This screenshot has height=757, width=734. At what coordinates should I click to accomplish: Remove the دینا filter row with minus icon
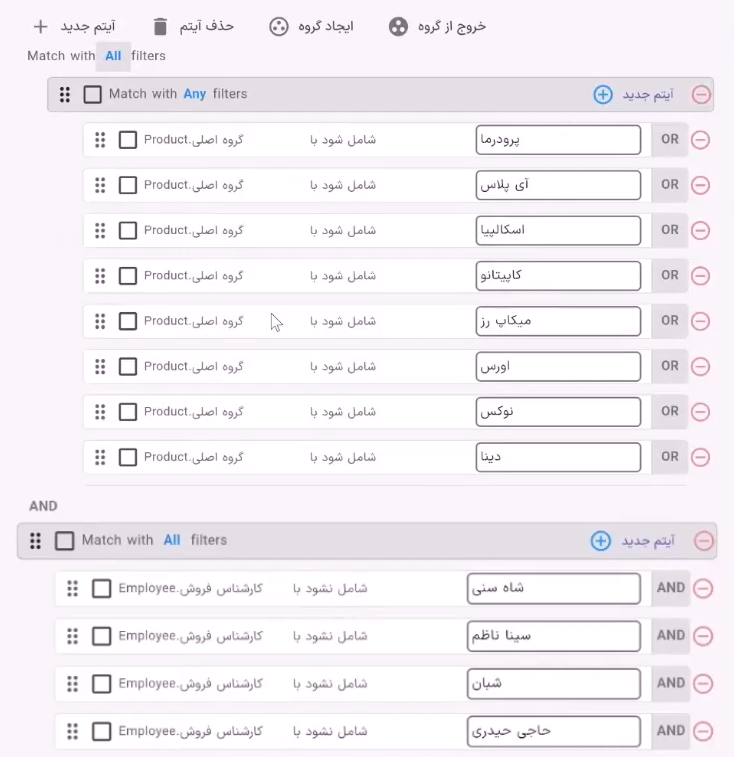coord(700,457)
